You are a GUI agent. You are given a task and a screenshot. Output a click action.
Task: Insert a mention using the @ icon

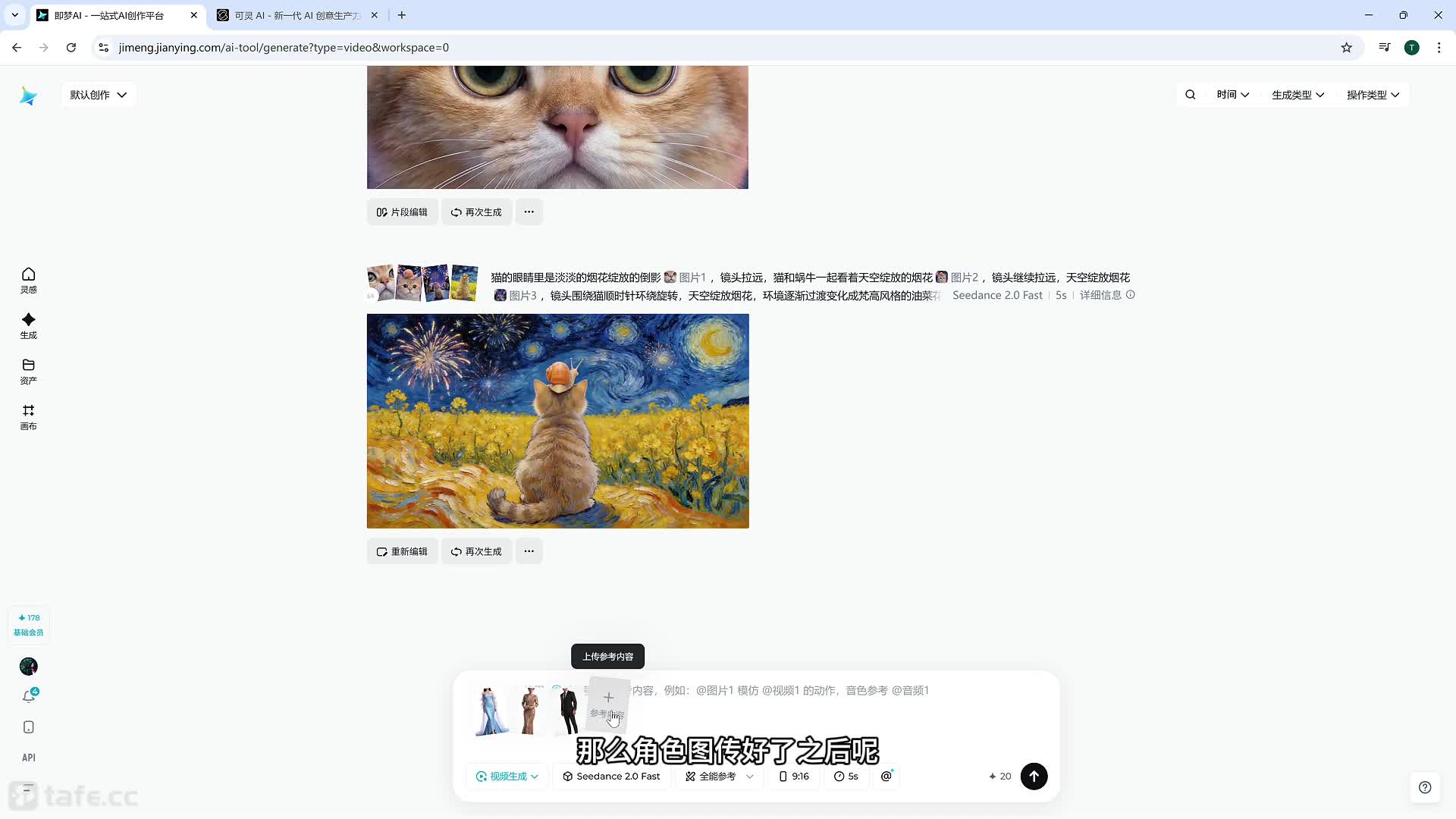point(886,776)
